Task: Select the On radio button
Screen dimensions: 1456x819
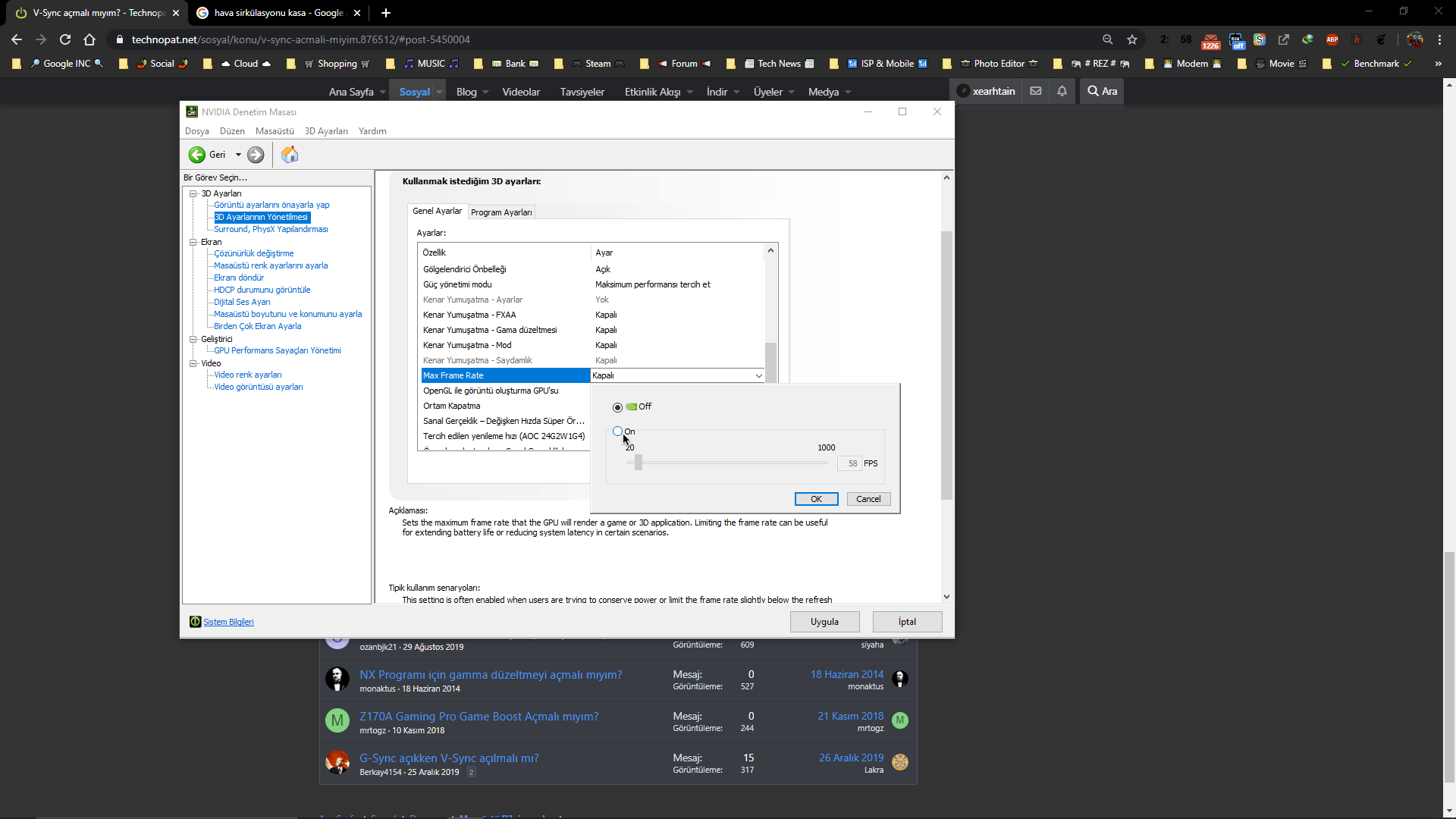Action: pyautogui.click(x=617, y=431)
